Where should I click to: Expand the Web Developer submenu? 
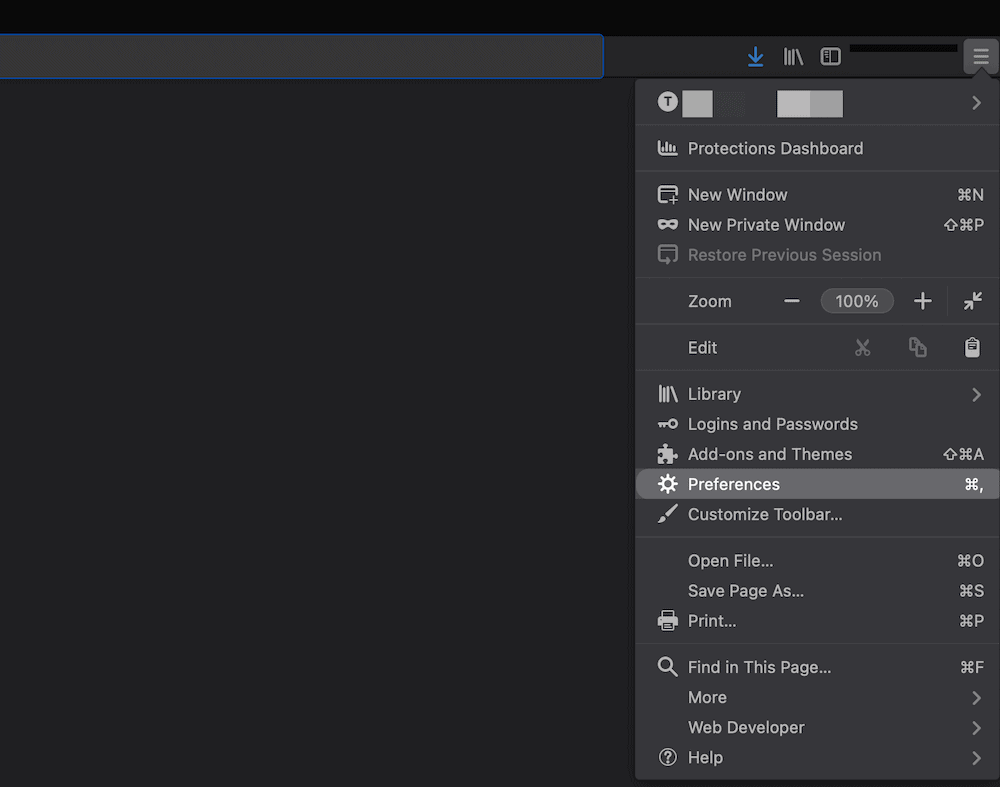(x=977, y=727)
